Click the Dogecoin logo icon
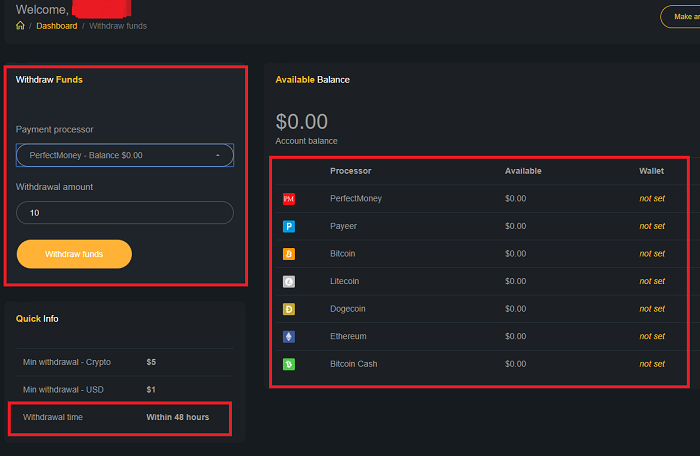700x456 pixels. point(289,309)
